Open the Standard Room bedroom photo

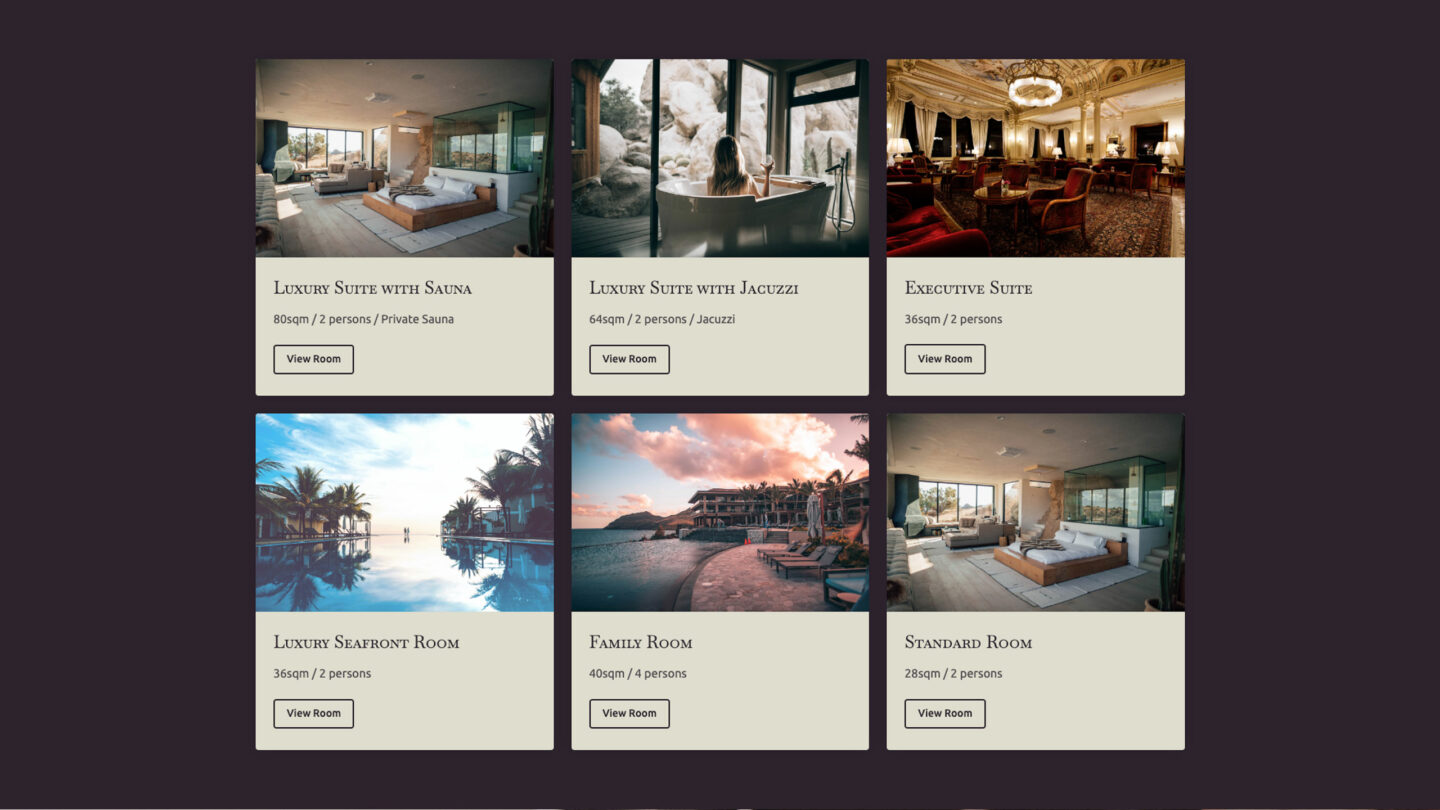[1036, 512]
